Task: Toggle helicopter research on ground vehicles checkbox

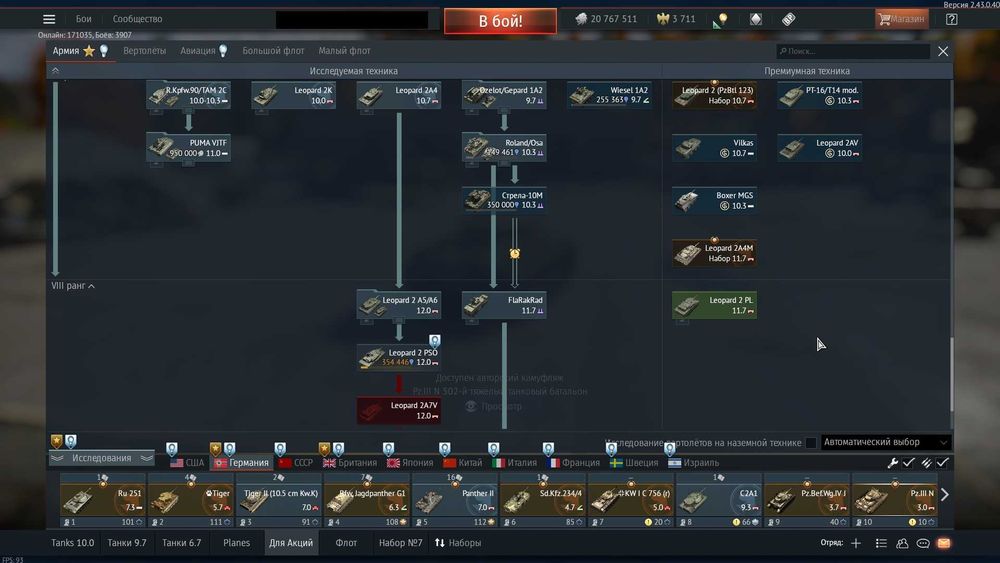Action: tap(811, 442)
